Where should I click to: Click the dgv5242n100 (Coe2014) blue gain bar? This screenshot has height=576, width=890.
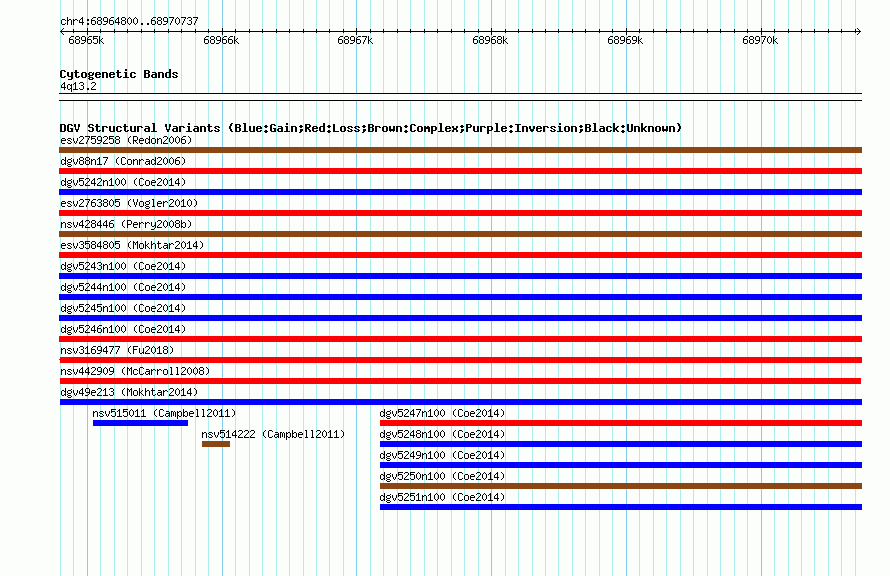click(x=460, y=192)
